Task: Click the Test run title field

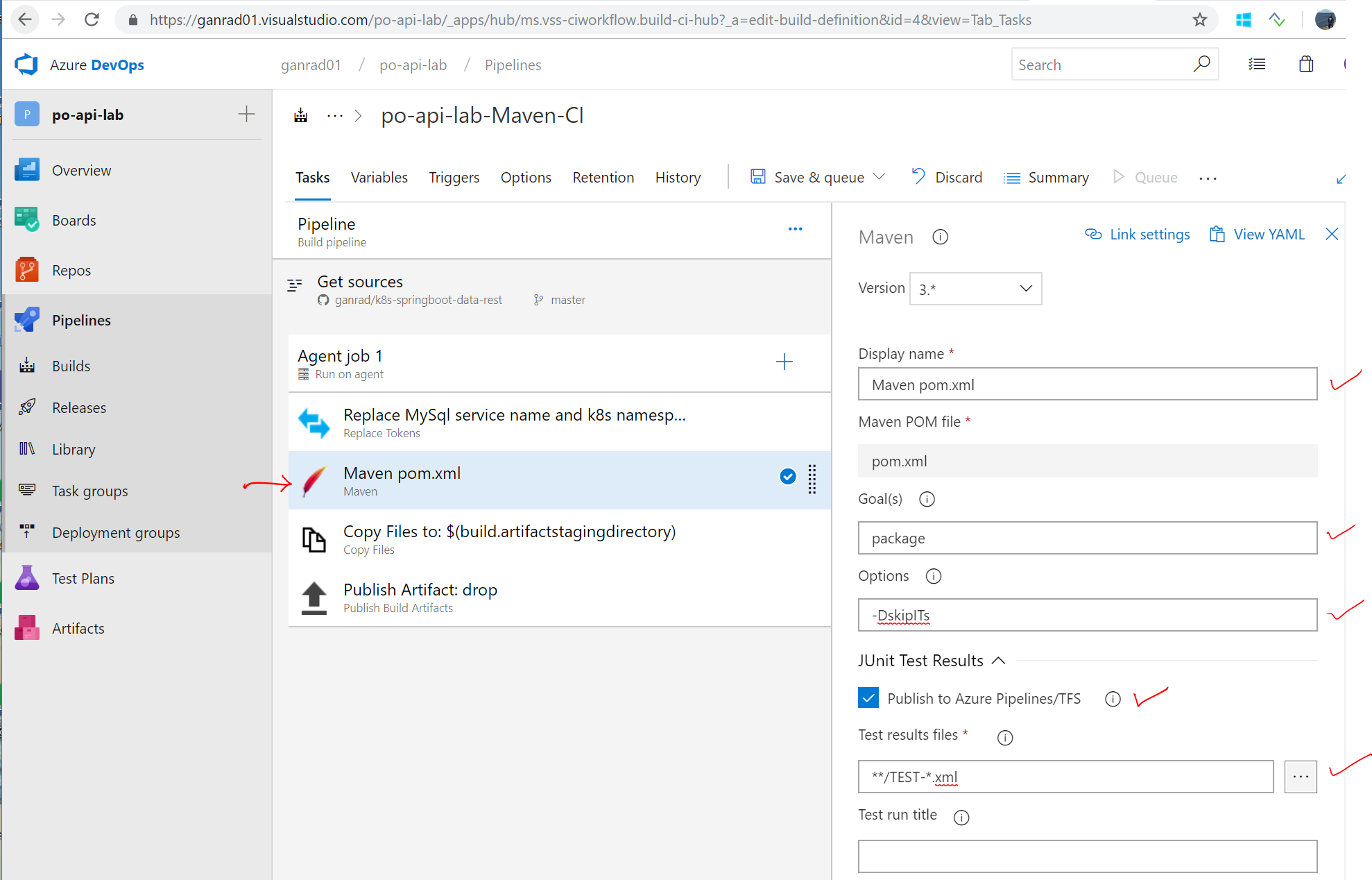Action: click(1087, 856)
